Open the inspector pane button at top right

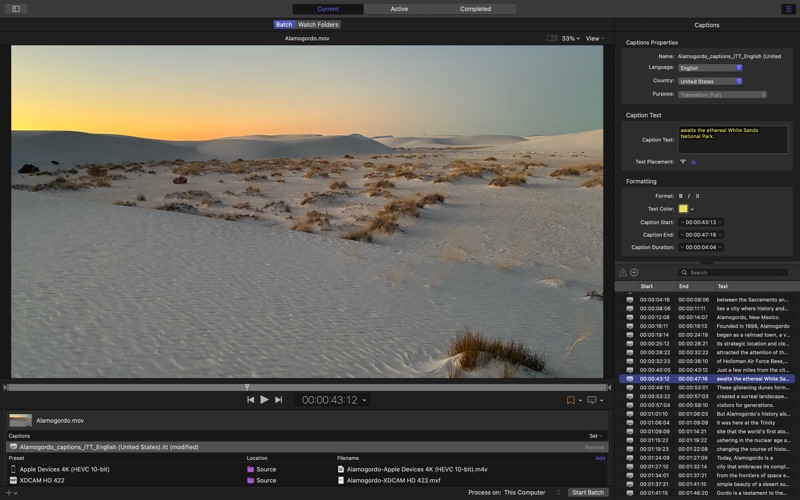click(788, 9)
